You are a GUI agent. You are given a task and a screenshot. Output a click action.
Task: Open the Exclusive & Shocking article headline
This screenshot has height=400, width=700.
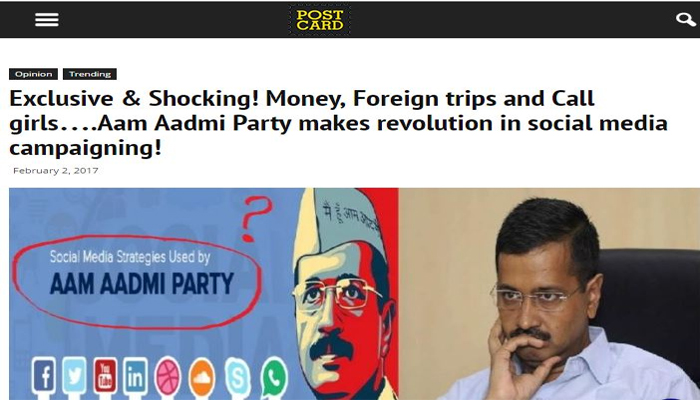[x=338, y=123]
